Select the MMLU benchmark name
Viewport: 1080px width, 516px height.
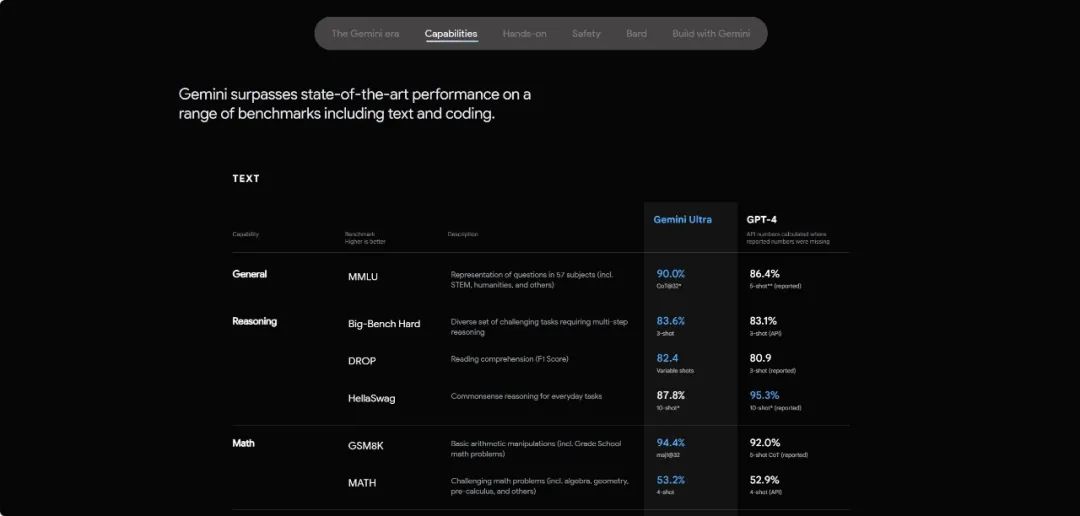tap(365, 276)
